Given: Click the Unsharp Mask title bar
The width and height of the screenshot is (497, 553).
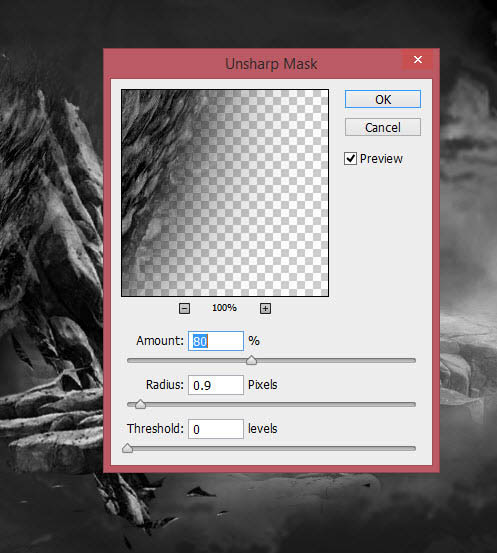Looking at the screenshot, I should (271, 64).
